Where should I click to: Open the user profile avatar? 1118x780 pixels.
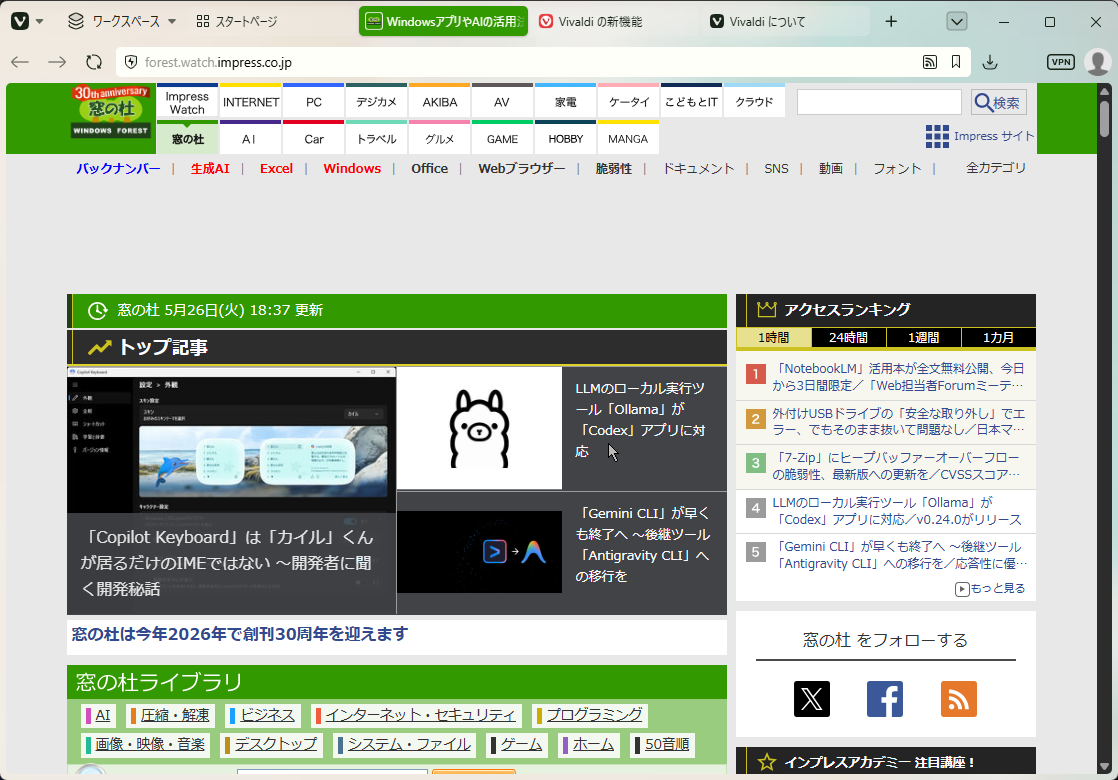click(x=1097, y=62)
